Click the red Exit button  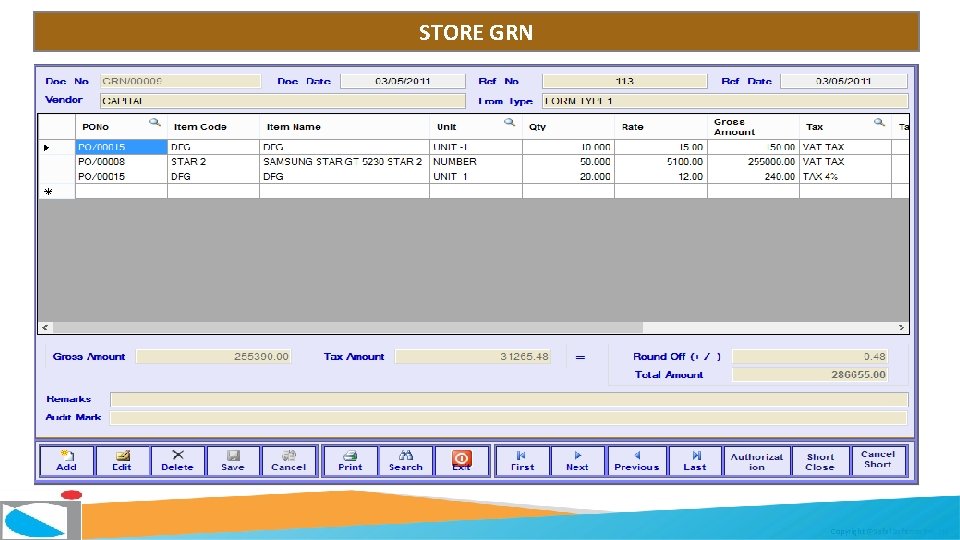point(462,461)
